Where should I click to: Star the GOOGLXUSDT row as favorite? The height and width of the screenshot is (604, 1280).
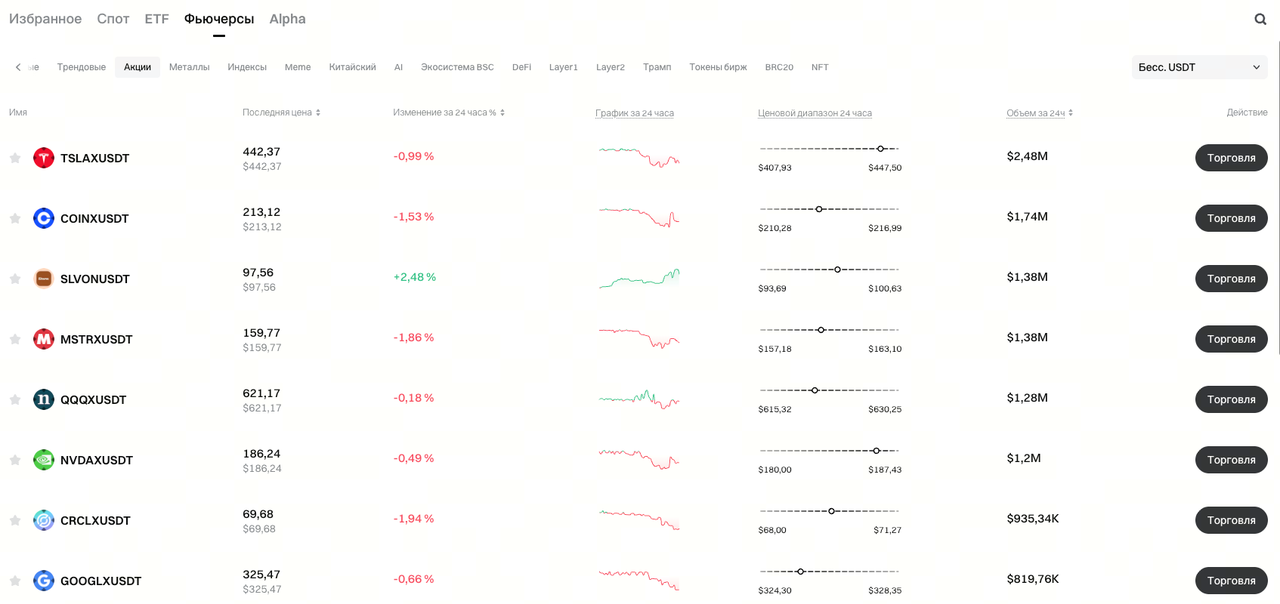[x=15, y=581]
